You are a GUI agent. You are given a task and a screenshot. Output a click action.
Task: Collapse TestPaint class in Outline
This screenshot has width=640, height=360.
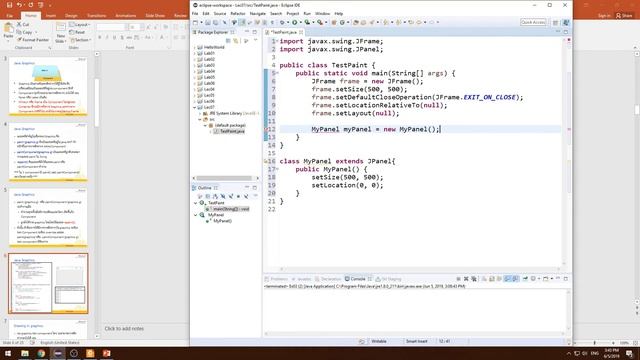coord(196,203)
